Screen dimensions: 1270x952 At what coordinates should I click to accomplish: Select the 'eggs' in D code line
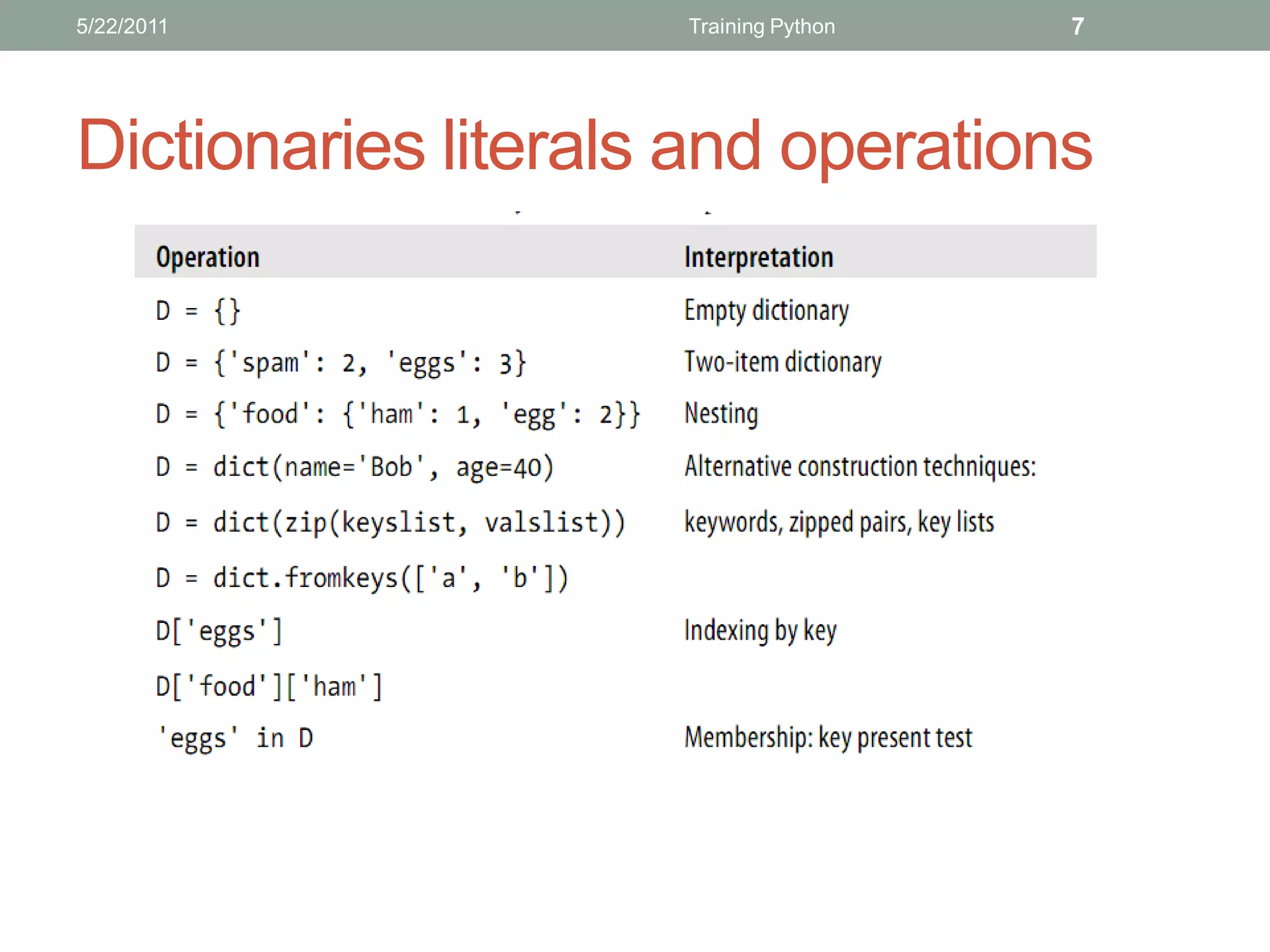tap(235, 739)
